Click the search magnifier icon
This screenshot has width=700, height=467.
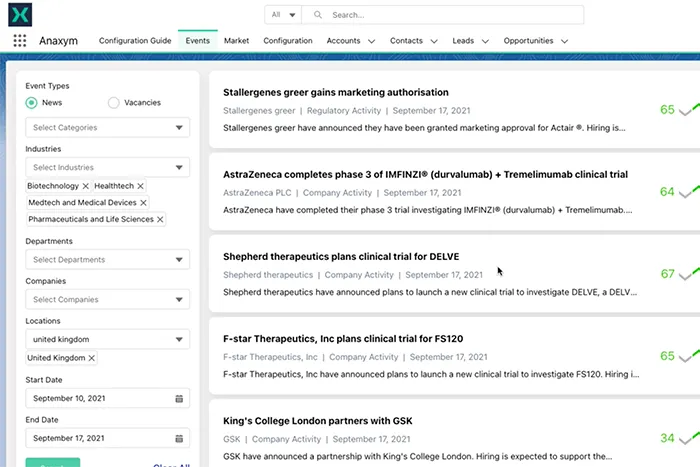(x=317, y=15)
